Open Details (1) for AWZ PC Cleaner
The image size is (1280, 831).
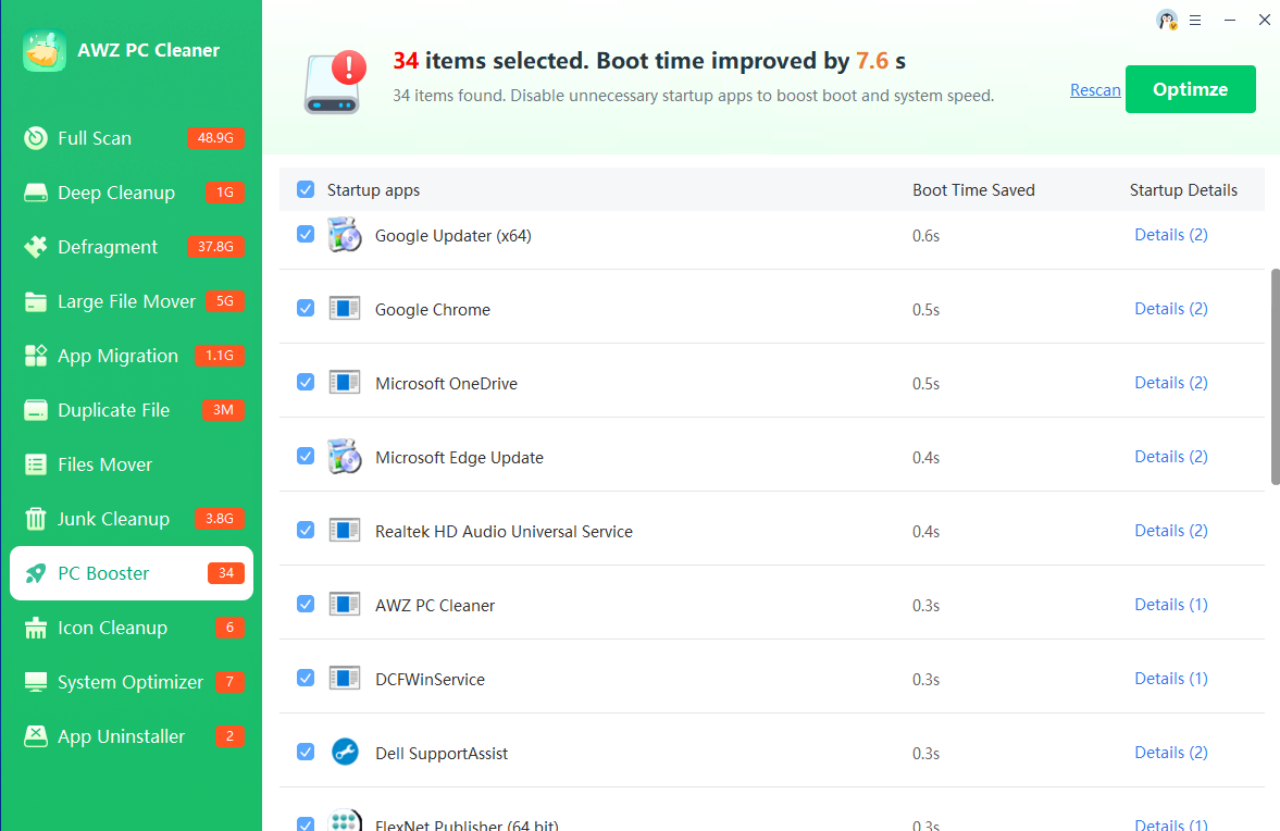click(1171, 605)
